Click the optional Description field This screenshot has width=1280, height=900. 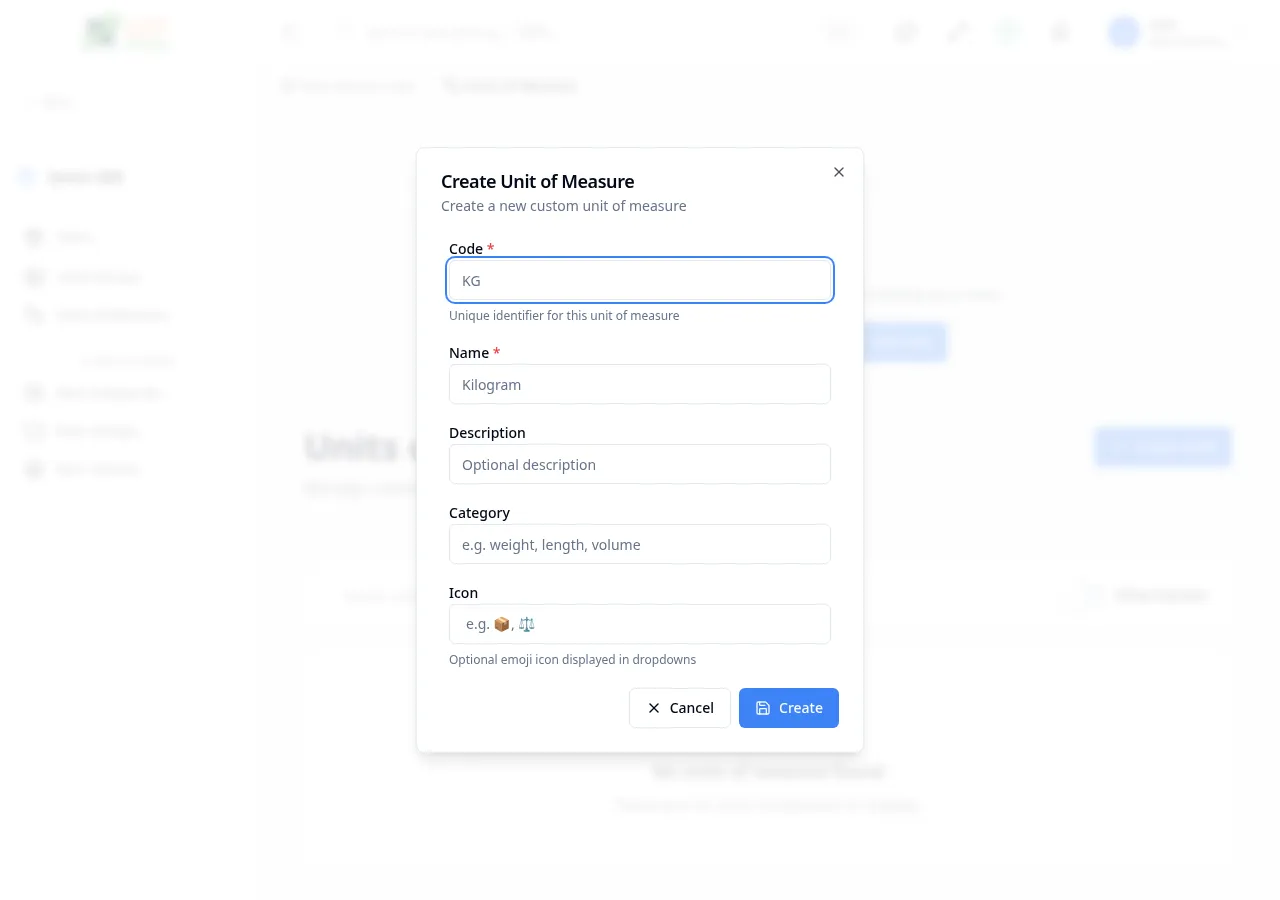[640, 464]
